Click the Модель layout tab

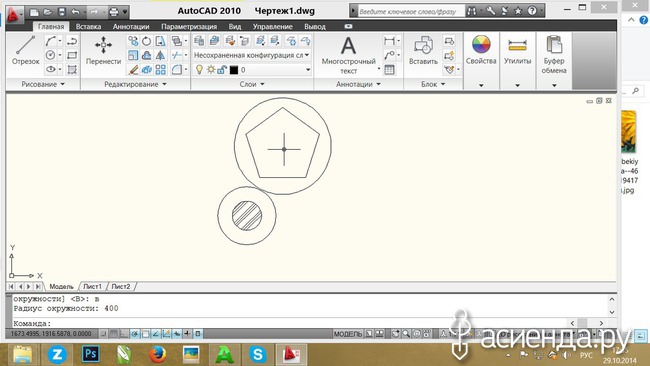tap(61, 286)
